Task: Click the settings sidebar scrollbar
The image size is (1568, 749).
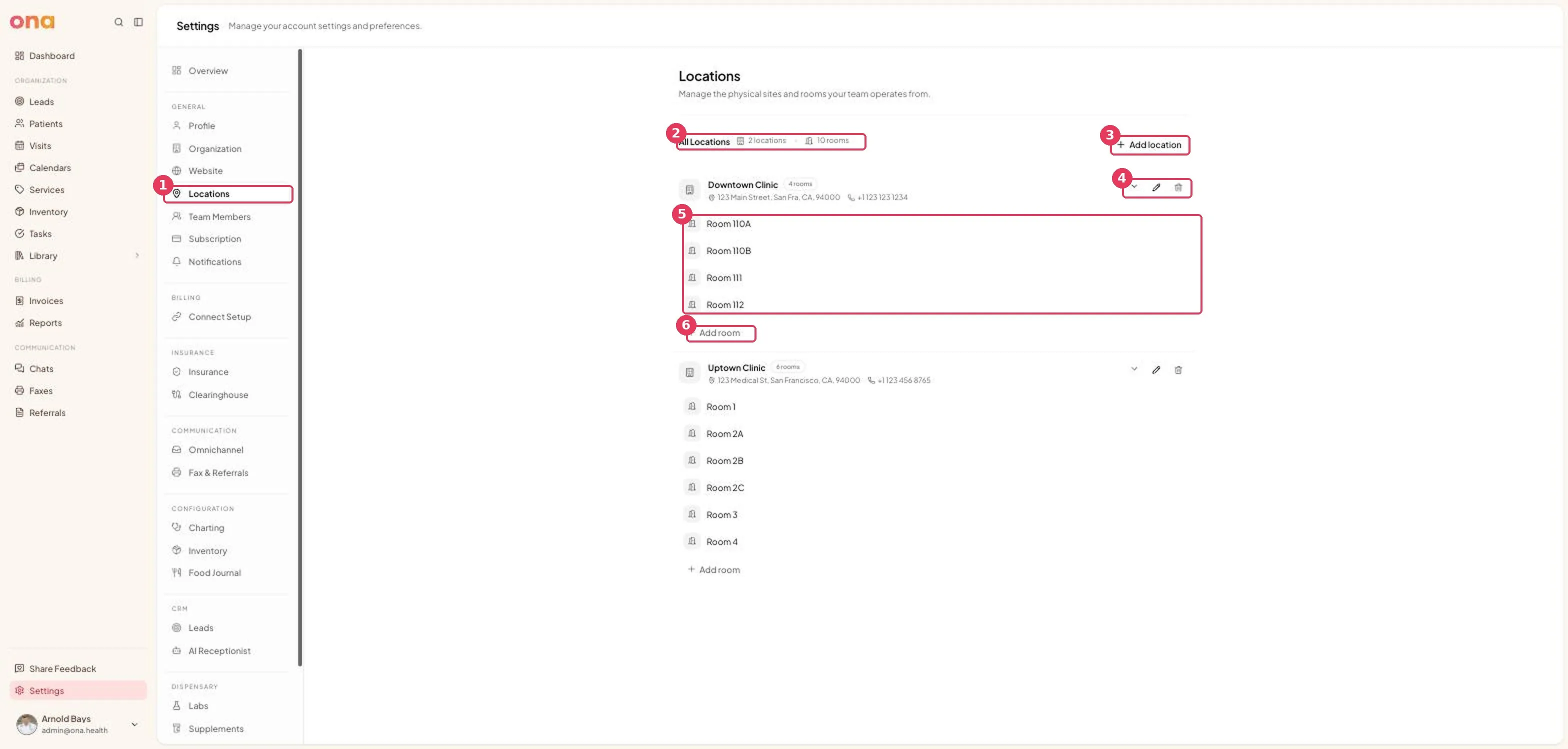Action: tap(300, 358)
